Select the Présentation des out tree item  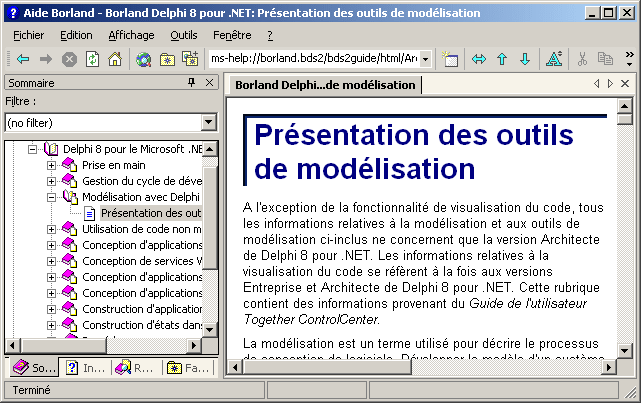[x=151, y=213]
